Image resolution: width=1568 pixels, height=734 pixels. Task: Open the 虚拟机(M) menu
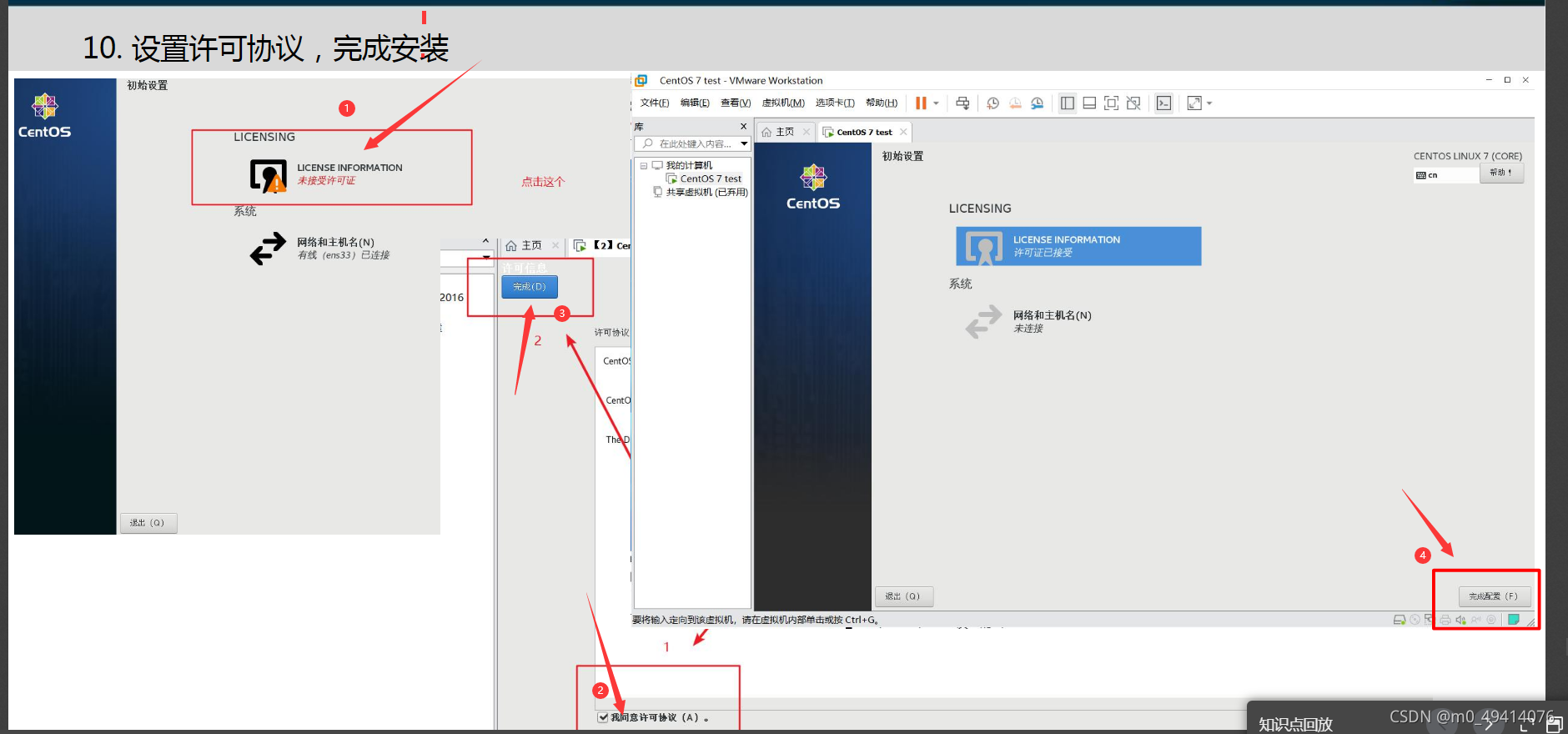[x=783, y=103]
